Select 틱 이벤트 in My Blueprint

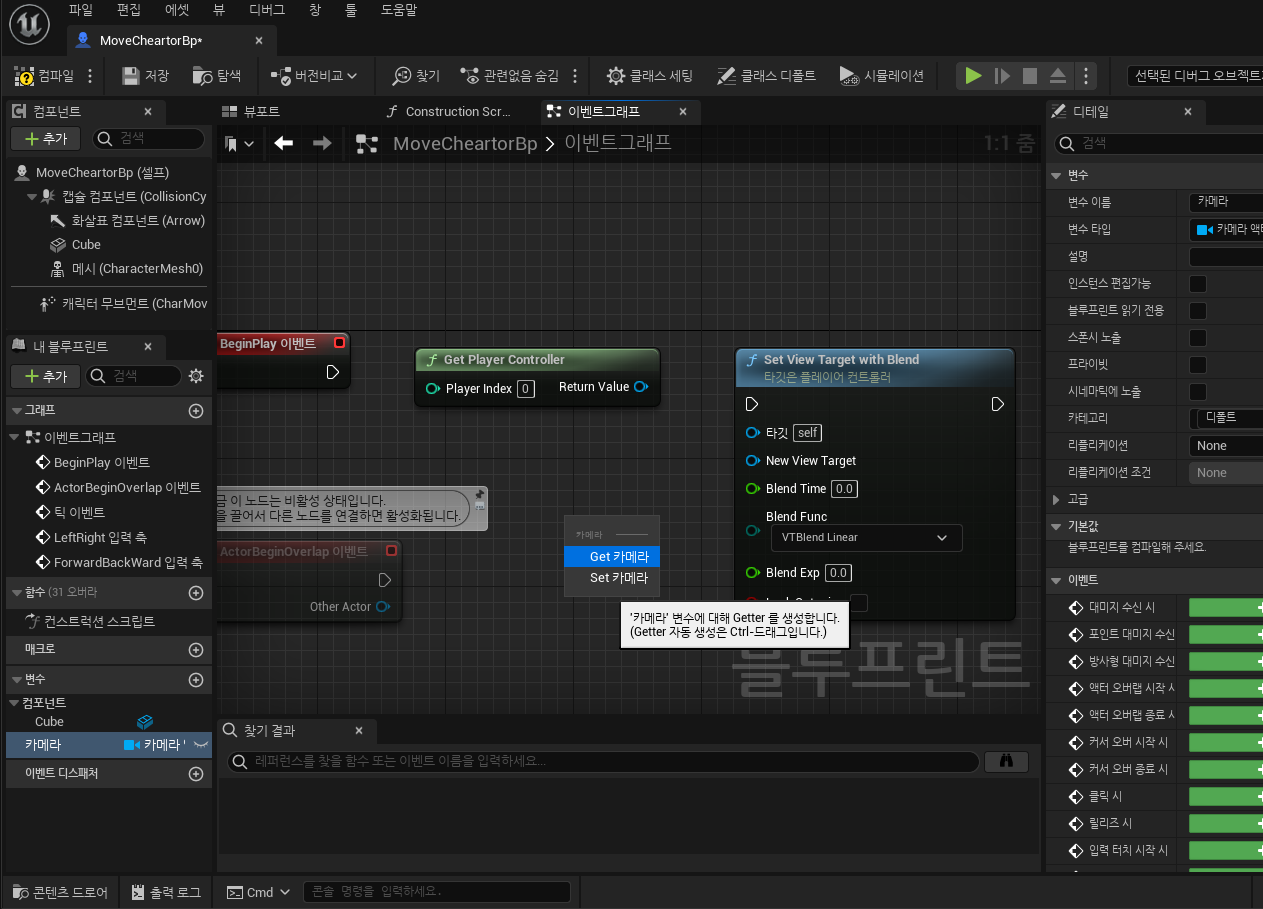click(79, 512)
